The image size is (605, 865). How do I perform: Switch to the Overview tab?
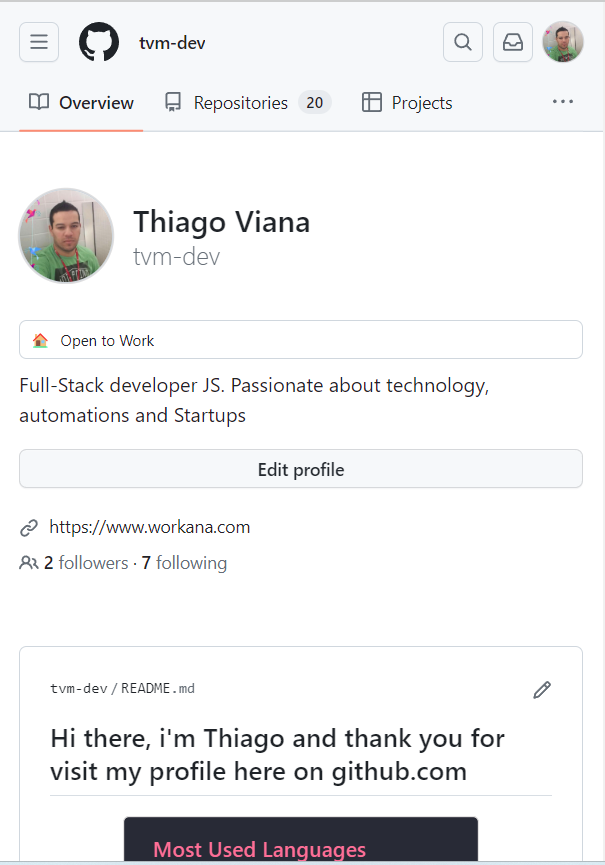(82, 103)
